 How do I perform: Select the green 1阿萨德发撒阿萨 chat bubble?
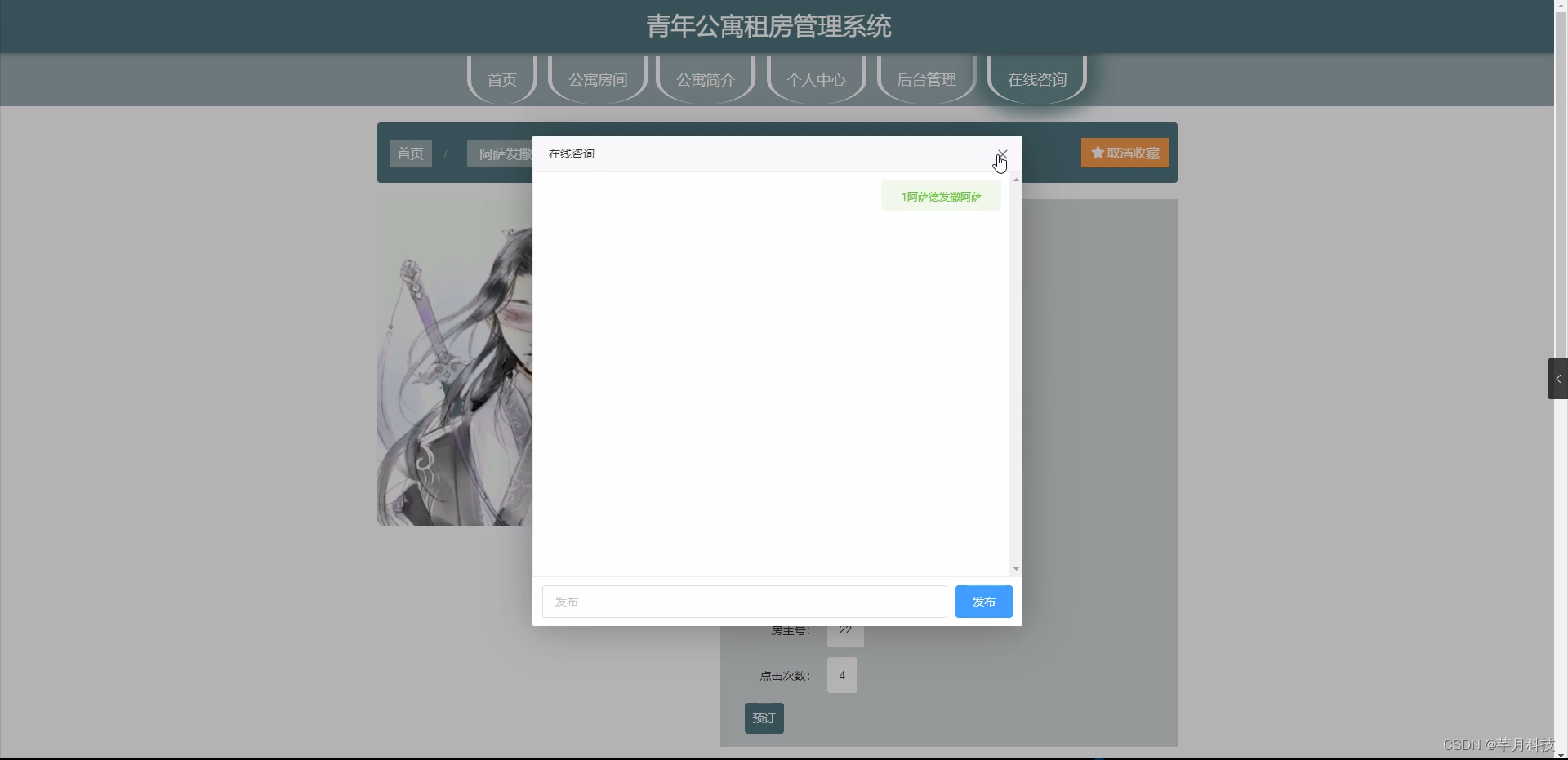940,195
